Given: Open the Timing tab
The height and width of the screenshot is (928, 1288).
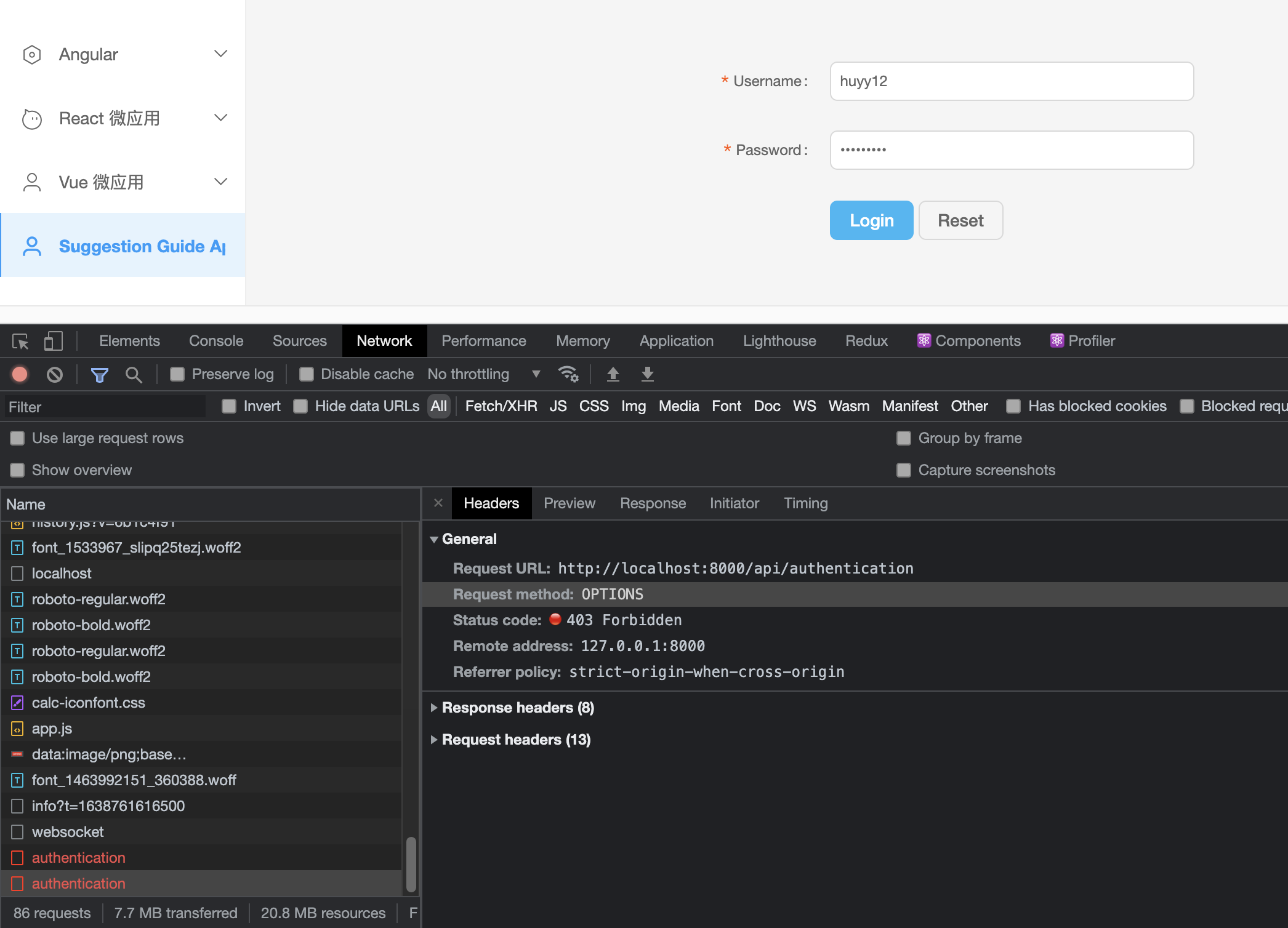Looking at the screenshot, I should (805, 503).
